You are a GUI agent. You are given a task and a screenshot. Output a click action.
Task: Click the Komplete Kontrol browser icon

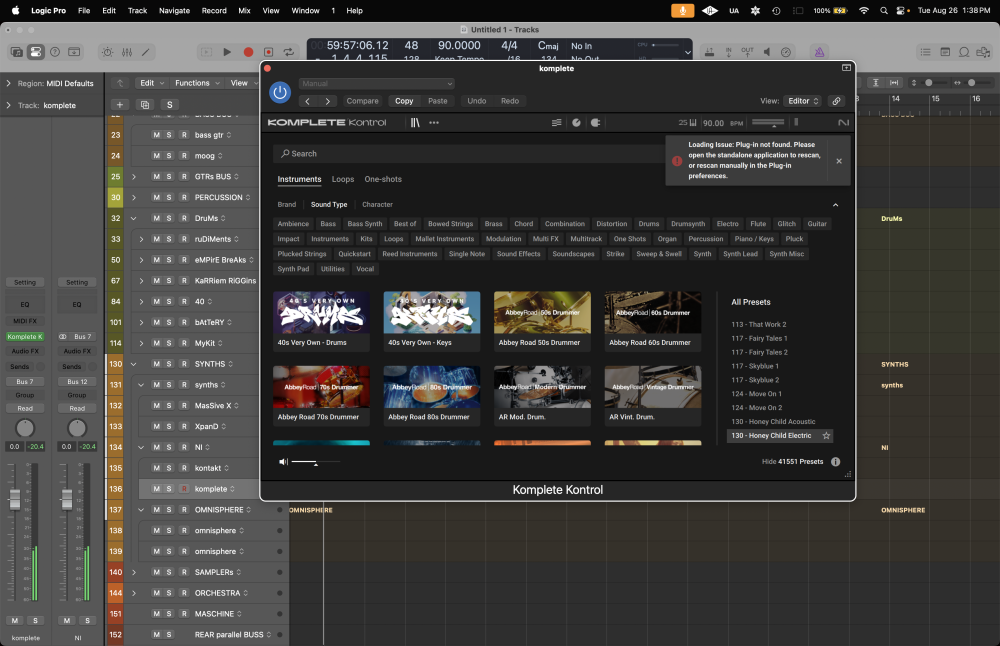[x=415, y=122]
